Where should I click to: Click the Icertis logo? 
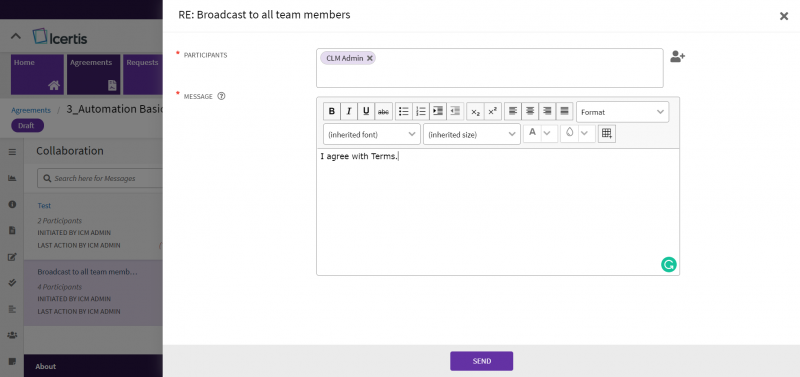pyautogui.click(x=60, y=37)
